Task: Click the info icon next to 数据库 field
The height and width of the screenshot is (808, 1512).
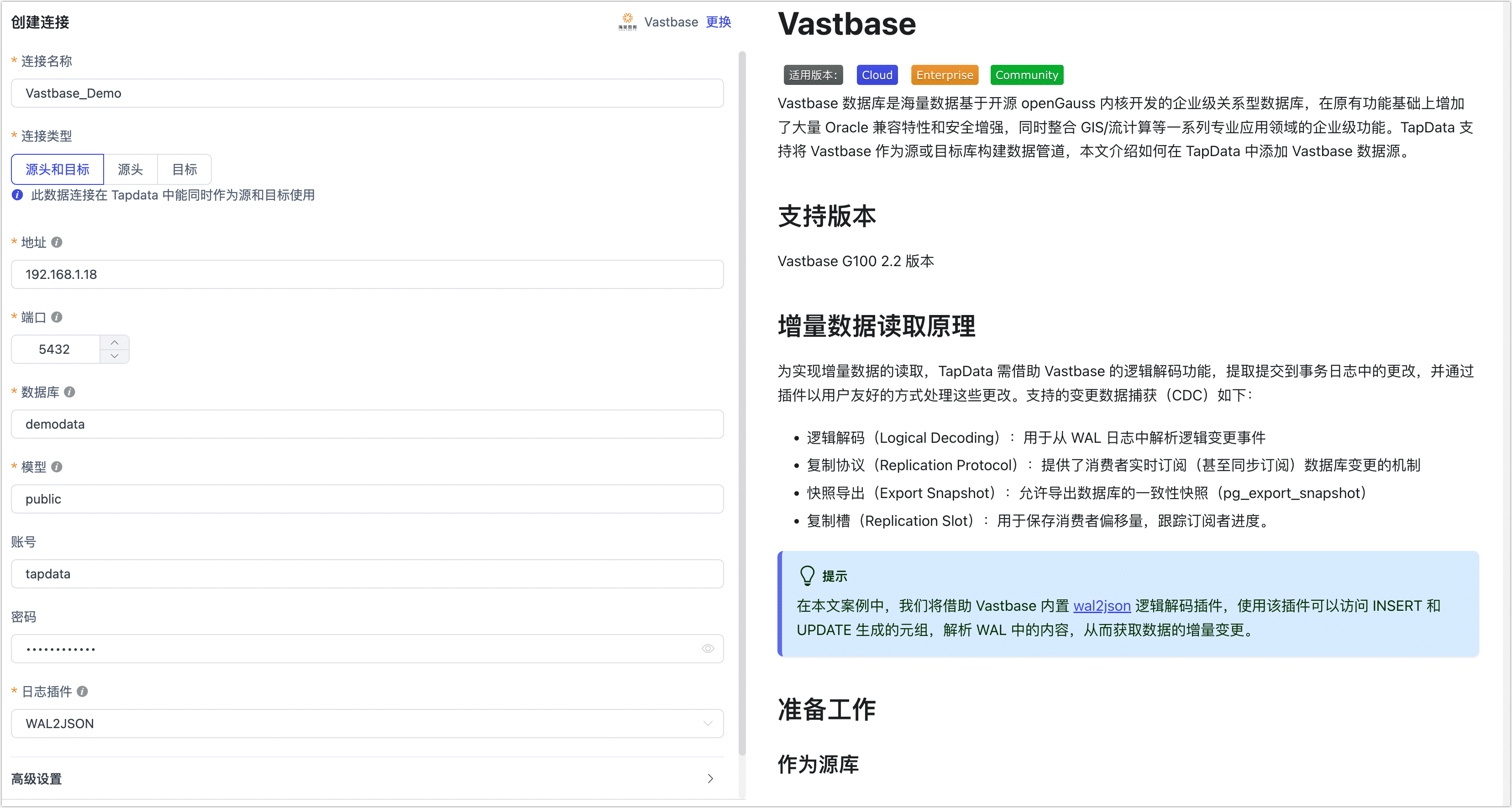Action: point(69,393)
